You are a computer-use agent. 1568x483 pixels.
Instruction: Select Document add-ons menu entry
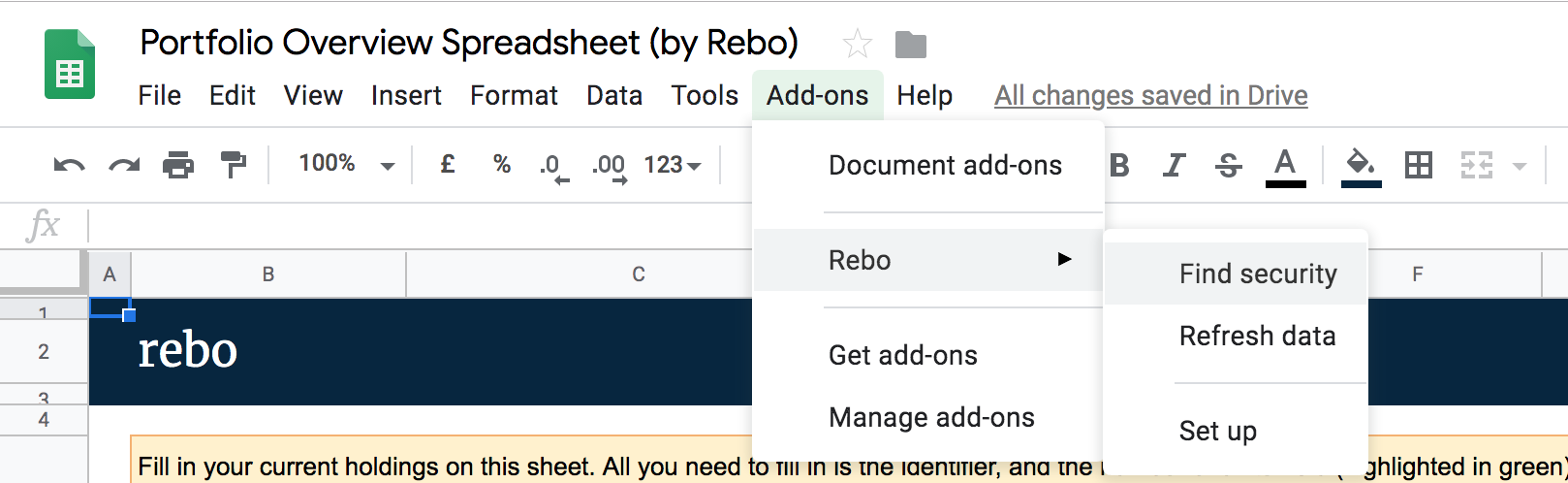(x=928, y=165)
